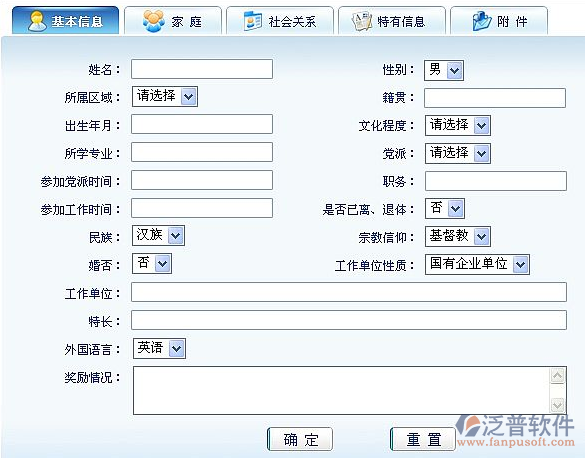
Task: Click the user icon on 基本信息 tab
Action: (x=37, y=21)
